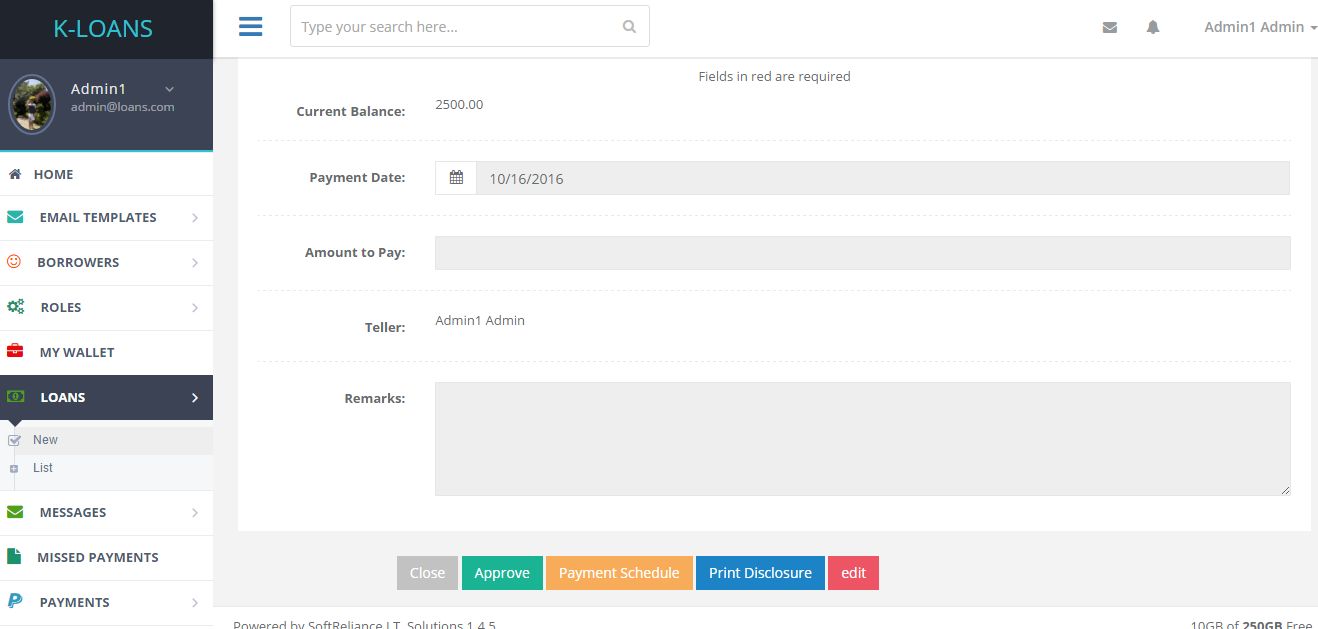Open the bell alerts icon
This screenshot has height=629, width=1318.
point(1153,28)
